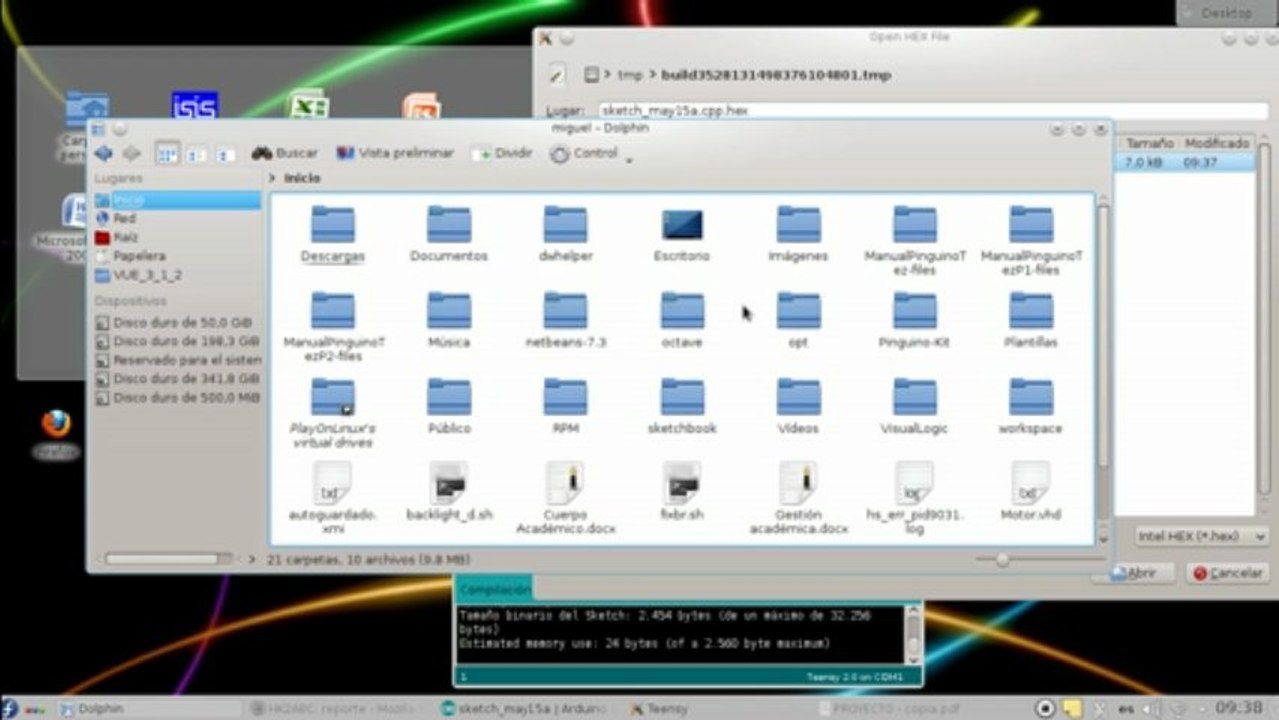
Task: Open the Intel HEX file type dropdown
Action: (1201, 537)
